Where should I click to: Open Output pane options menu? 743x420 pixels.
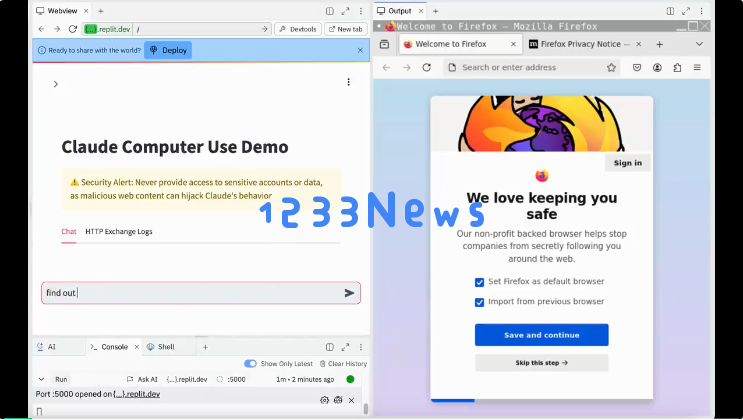[x=702, y=11]
